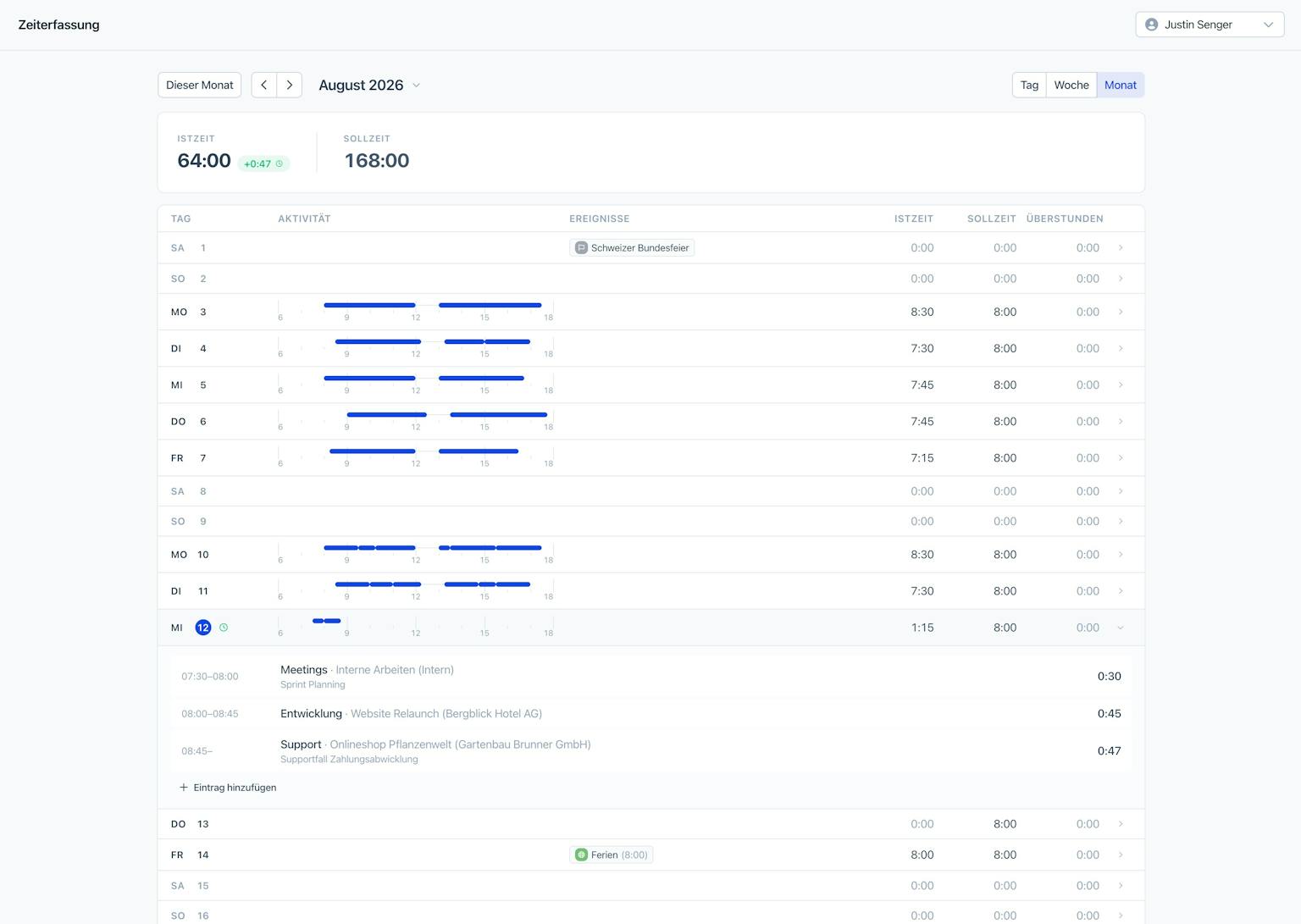Click the Schweizer Bundesfeier holiday icon
The width and height of the screenshot is (1301, 924).
click(x=581, y=248)
